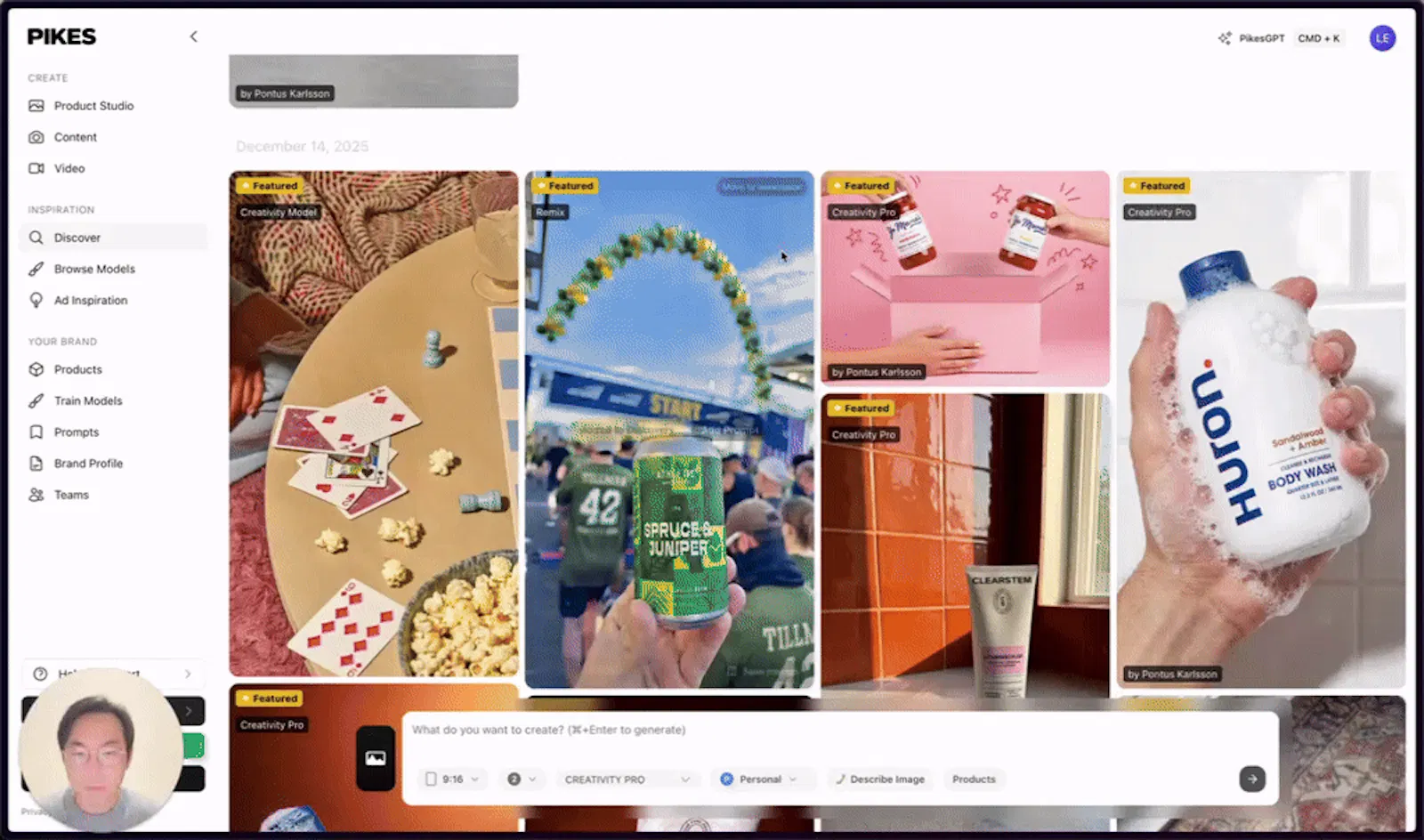The image size is (1424, 840).
Task: Open the pink box with jars image
Action: [x=965, y=278]
